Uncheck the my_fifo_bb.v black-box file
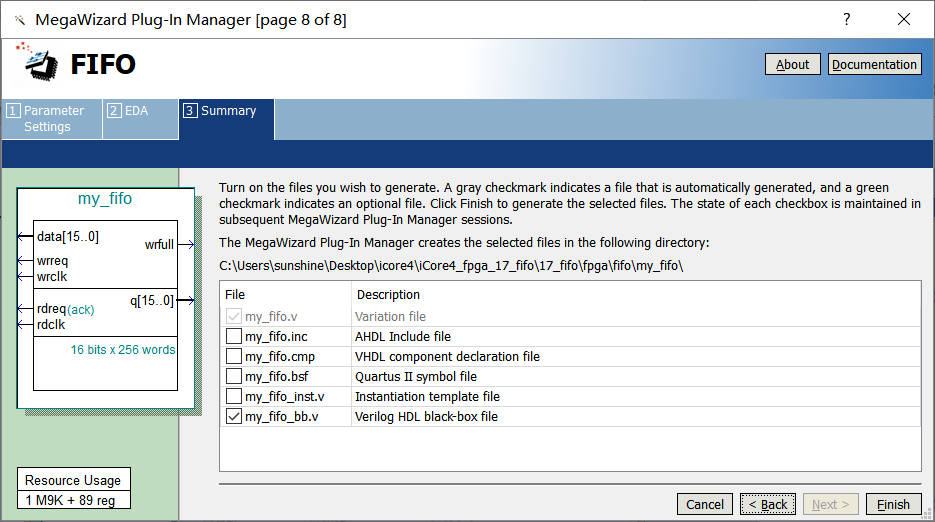Image resolution: width=935 pixels, height=522 pixels. coord(233,417)
